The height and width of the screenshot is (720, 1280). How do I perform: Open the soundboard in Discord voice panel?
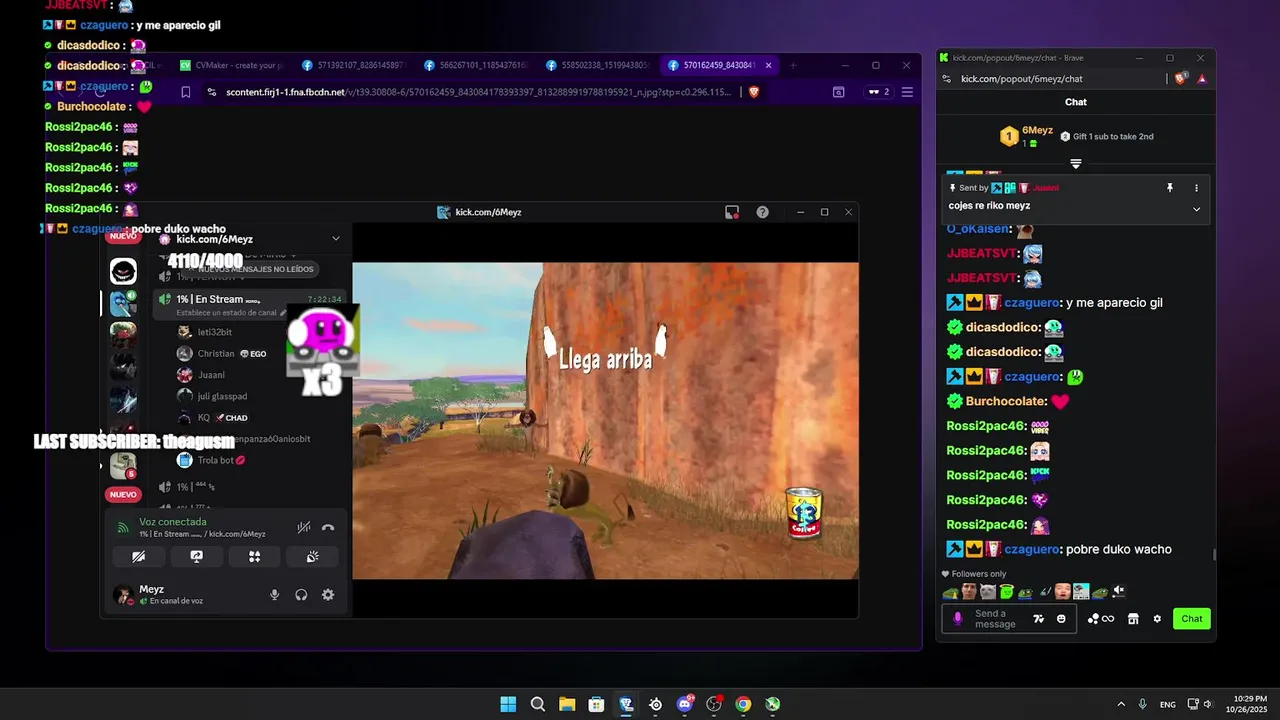click(313, 557)
